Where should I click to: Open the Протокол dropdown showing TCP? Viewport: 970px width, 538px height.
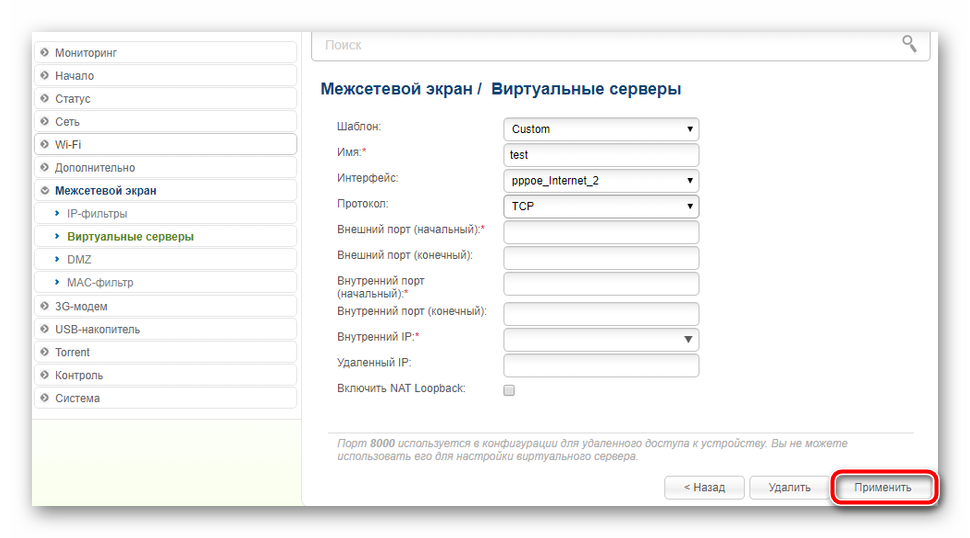[x=601, y=207]
